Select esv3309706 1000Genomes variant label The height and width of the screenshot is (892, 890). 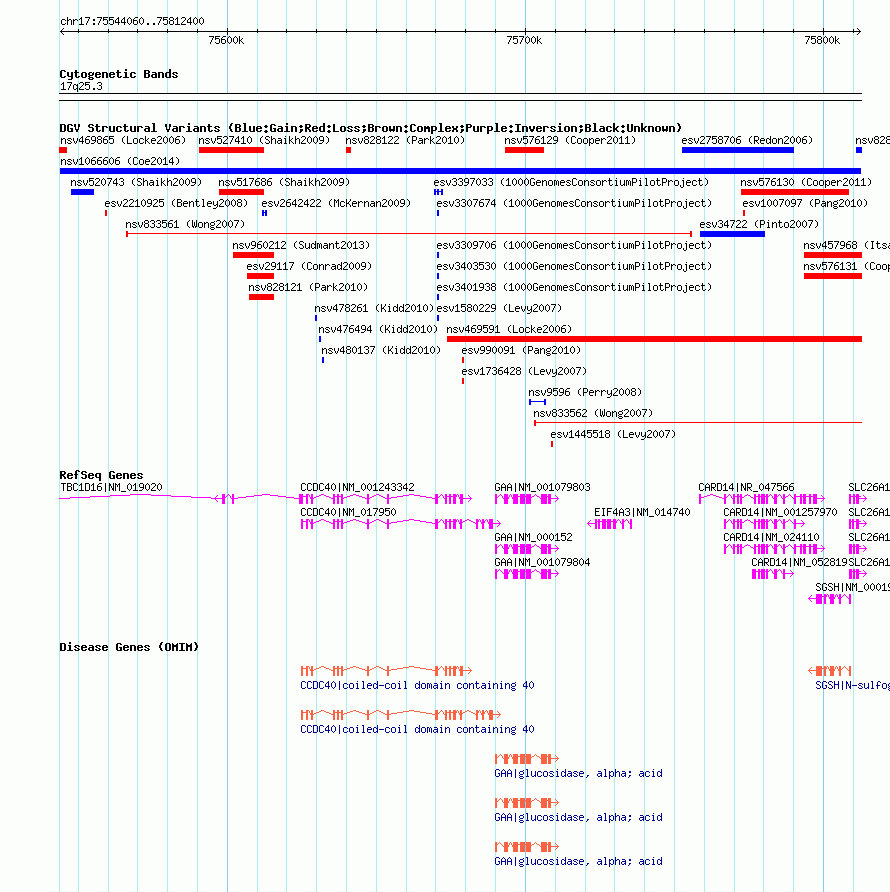point(574,246)
